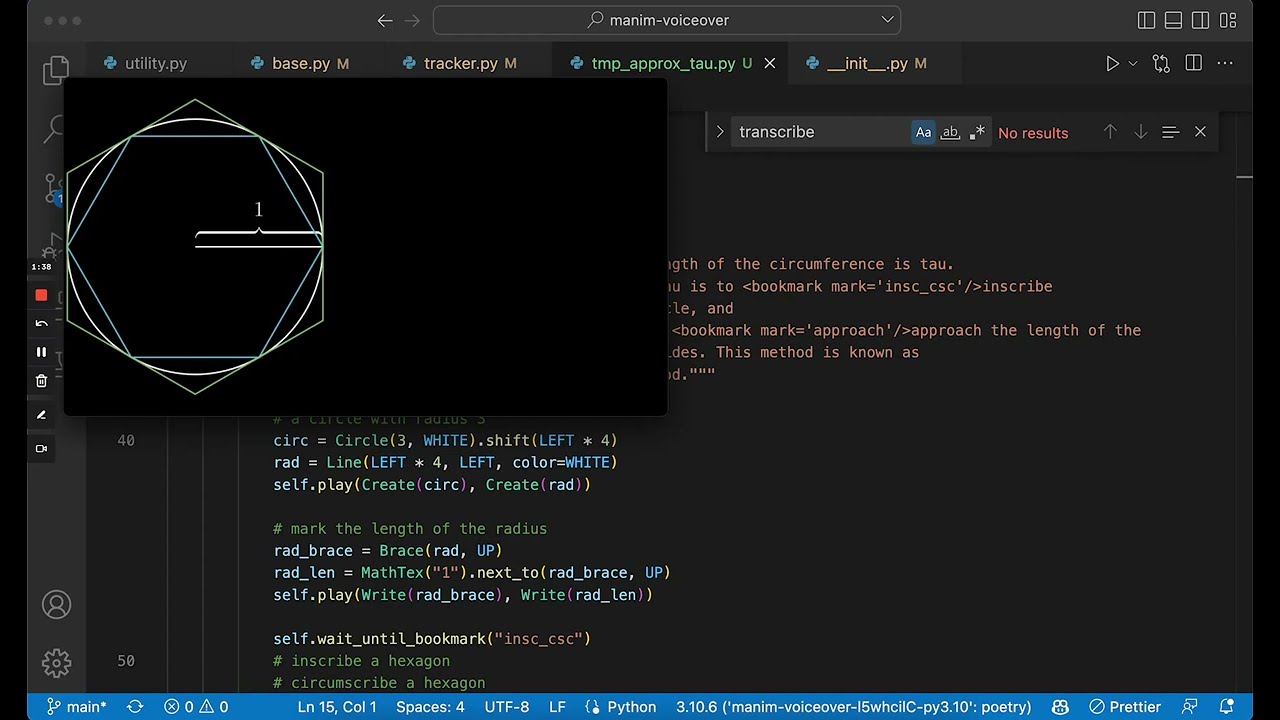Stop the screen recording with red square
The image size is (1280, 720).
tap(41, 296)
